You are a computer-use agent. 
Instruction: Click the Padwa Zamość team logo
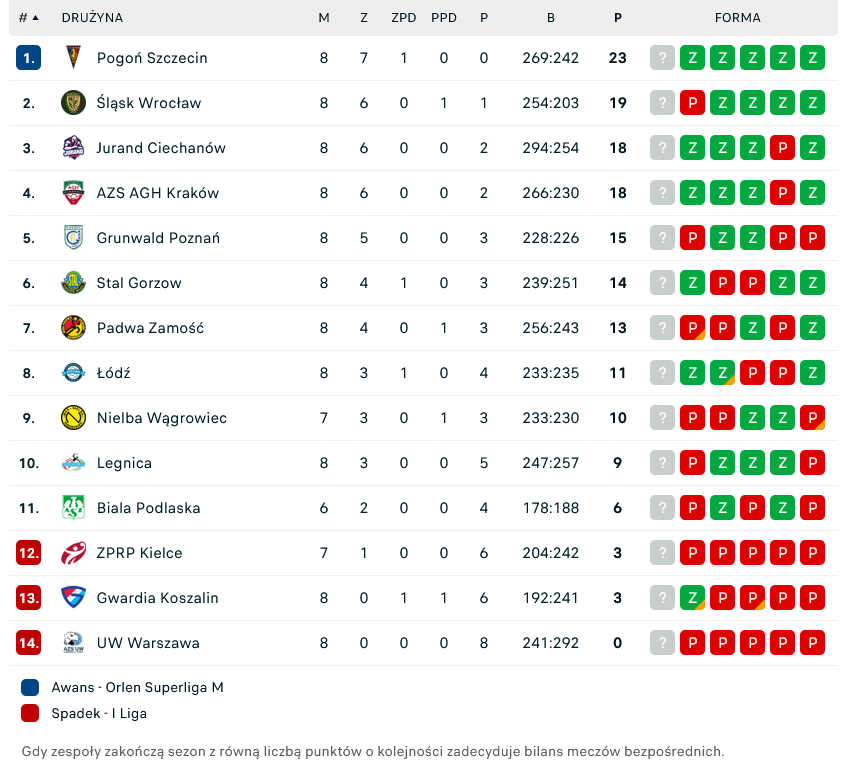coord(73,328)
